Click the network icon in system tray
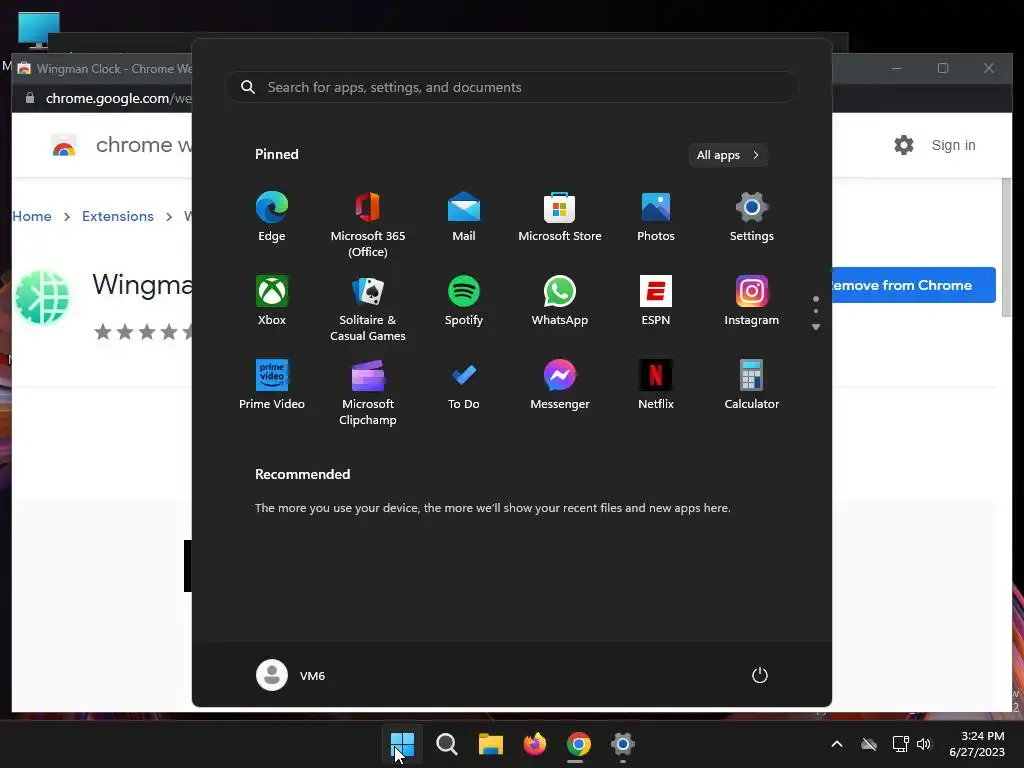The height and width of the screenshot is (768, 1024). coord(901,744)
